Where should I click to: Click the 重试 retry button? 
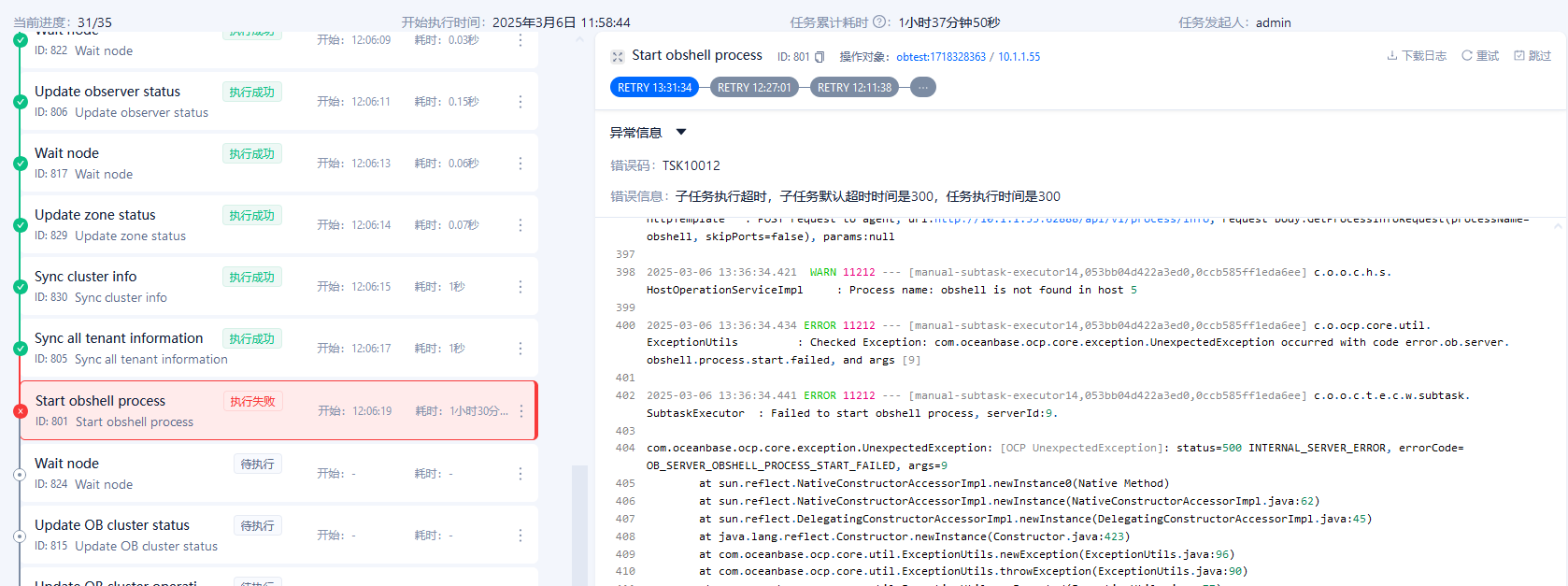point(1480,56)
